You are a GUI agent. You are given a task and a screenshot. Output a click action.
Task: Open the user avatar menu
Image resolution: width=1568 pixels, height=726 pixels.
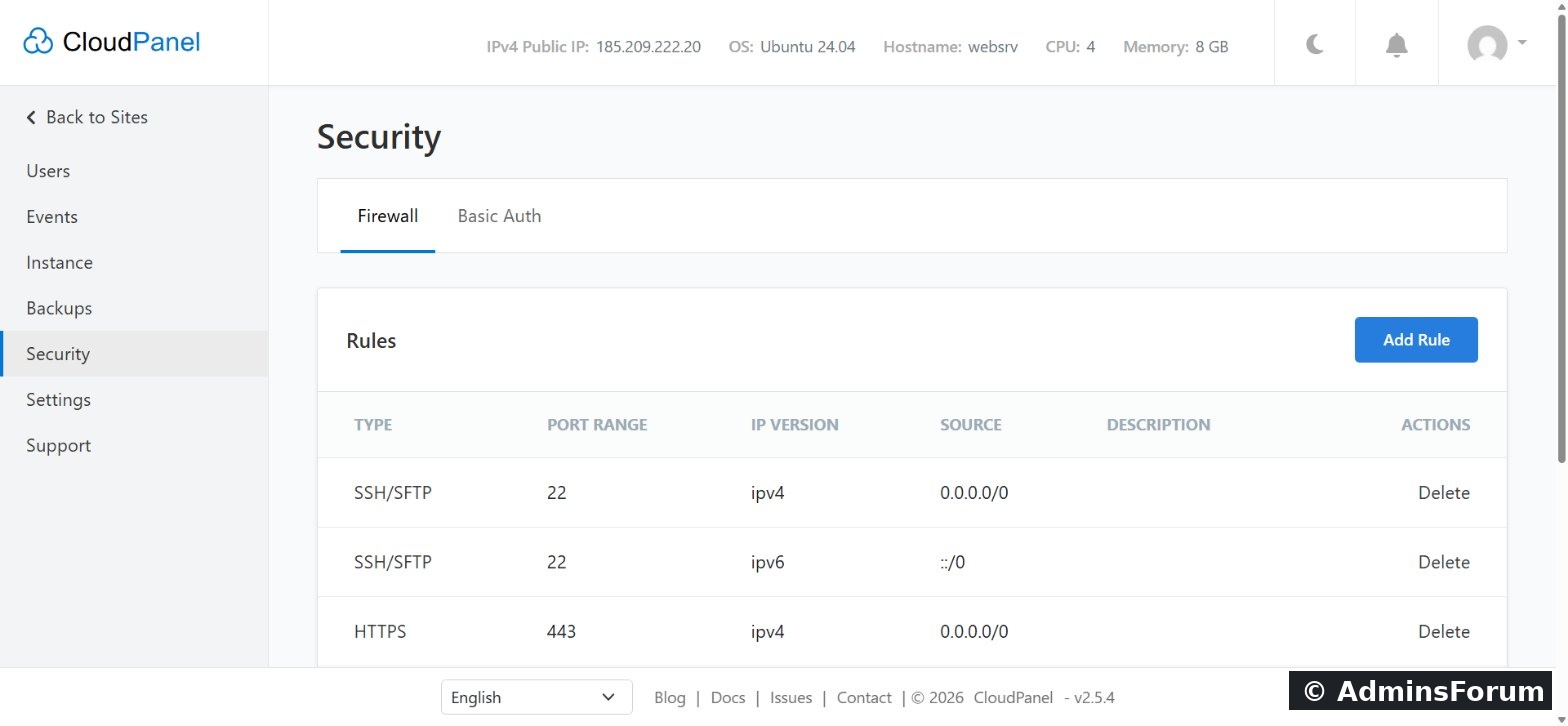pyautogui.click(x=1487, y=45)
